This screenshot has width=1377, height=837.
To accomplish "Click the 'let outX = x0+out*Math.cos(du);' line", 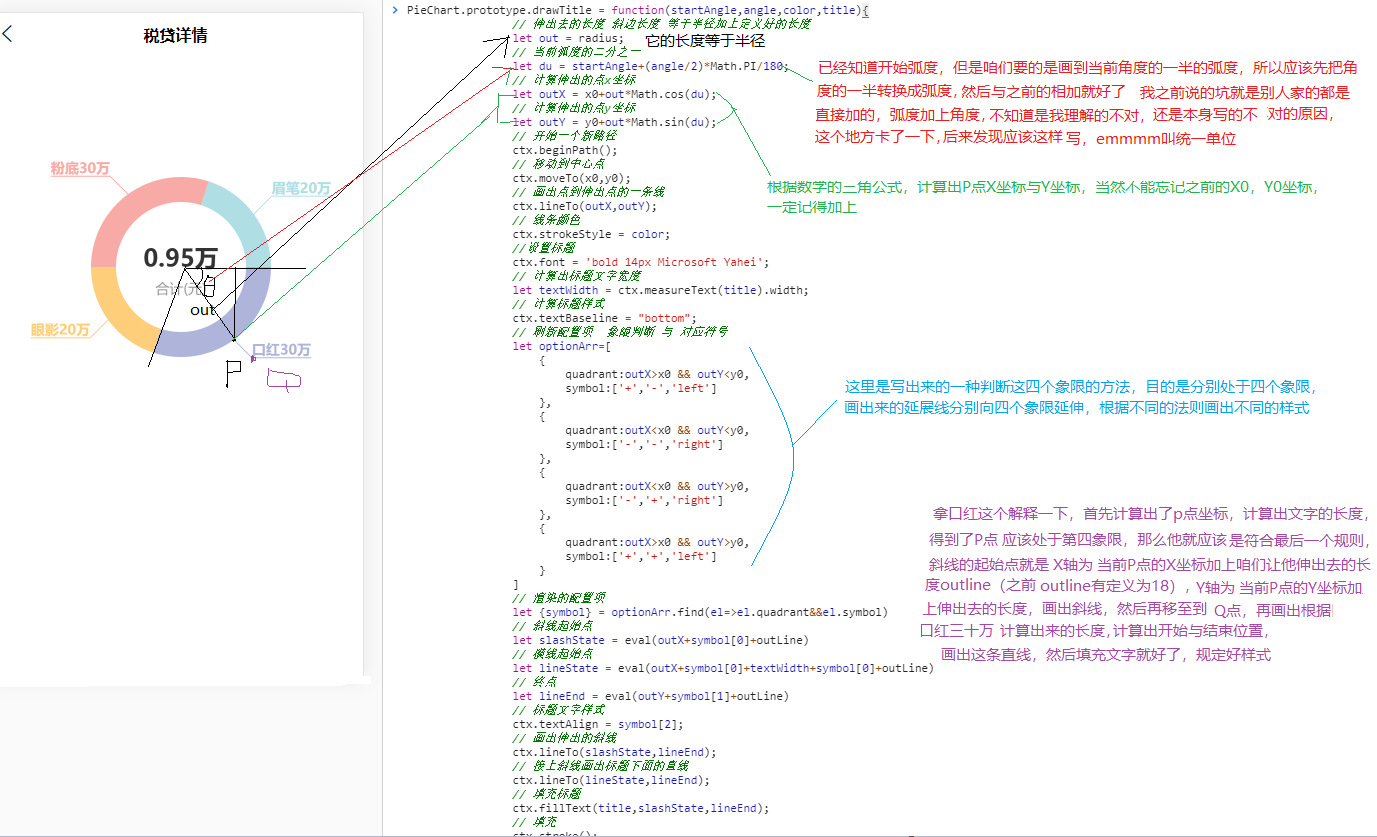I will [x=614, y=94].
